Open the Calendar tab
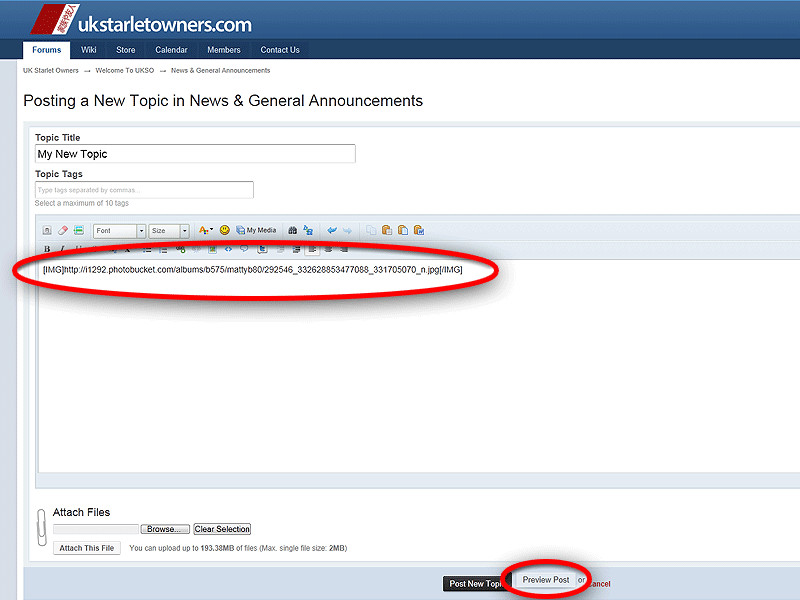Screen dimensions: 800x600 [x=171, y=50]
